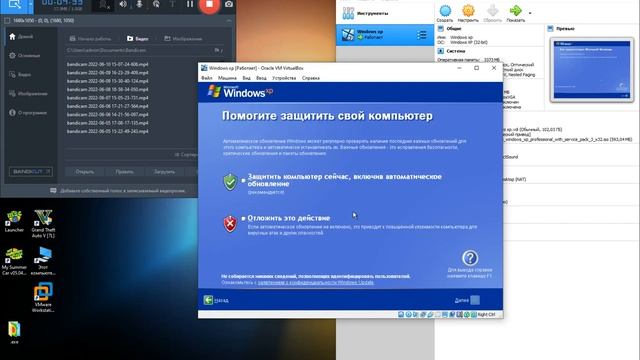Select bandicam 2022-06-10 15-07-24-606.mp4
The image size is (640, 360).
pos(108,64)
